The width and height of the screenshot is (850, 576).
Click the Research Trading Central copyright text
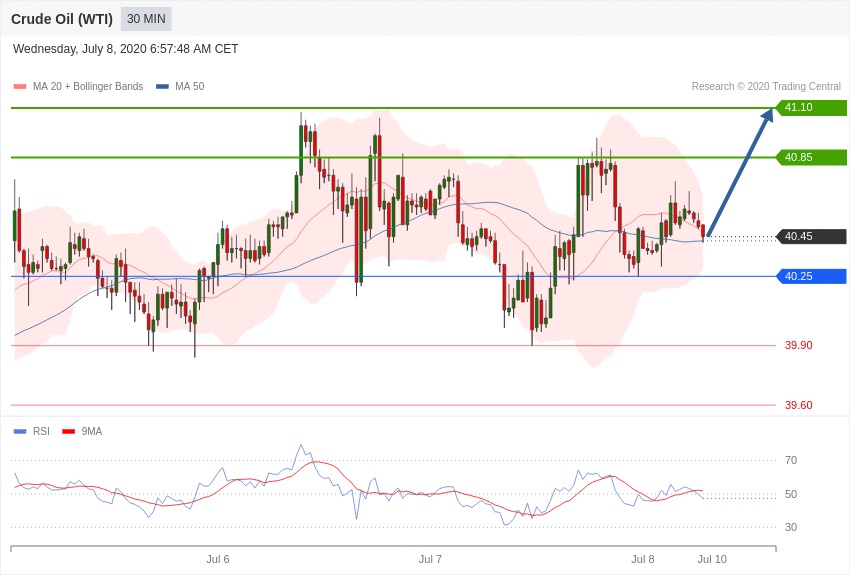(766, 87)
